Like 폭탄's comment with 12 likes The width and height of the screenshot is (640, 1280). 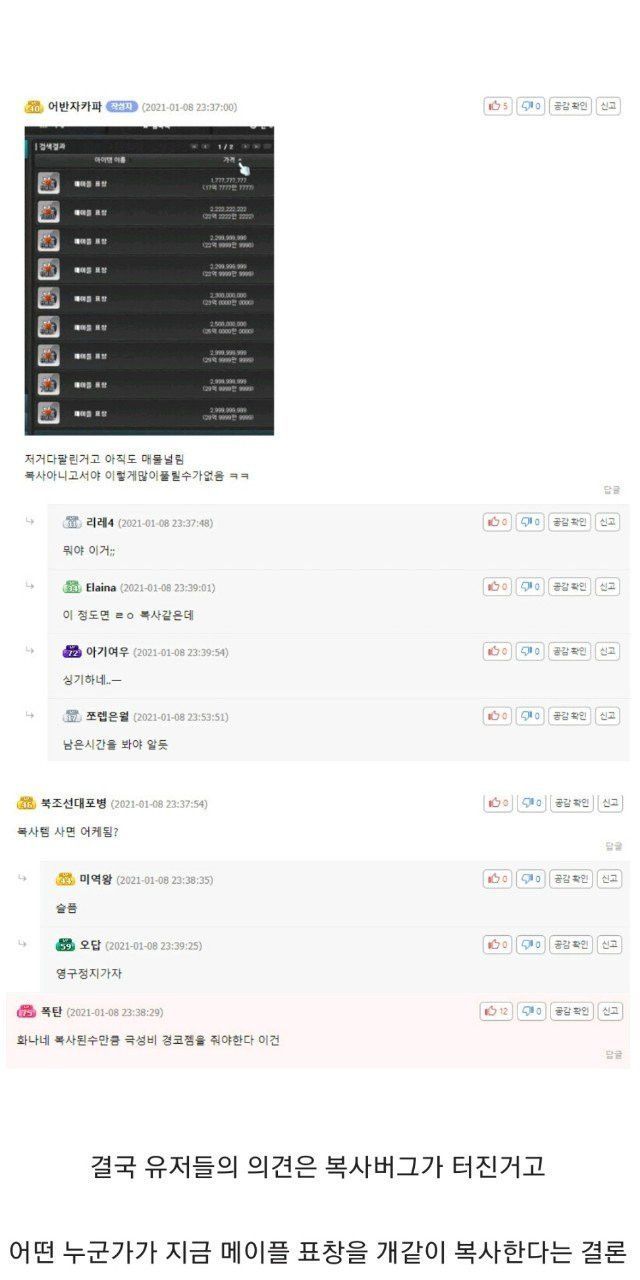click(496, 1012)
